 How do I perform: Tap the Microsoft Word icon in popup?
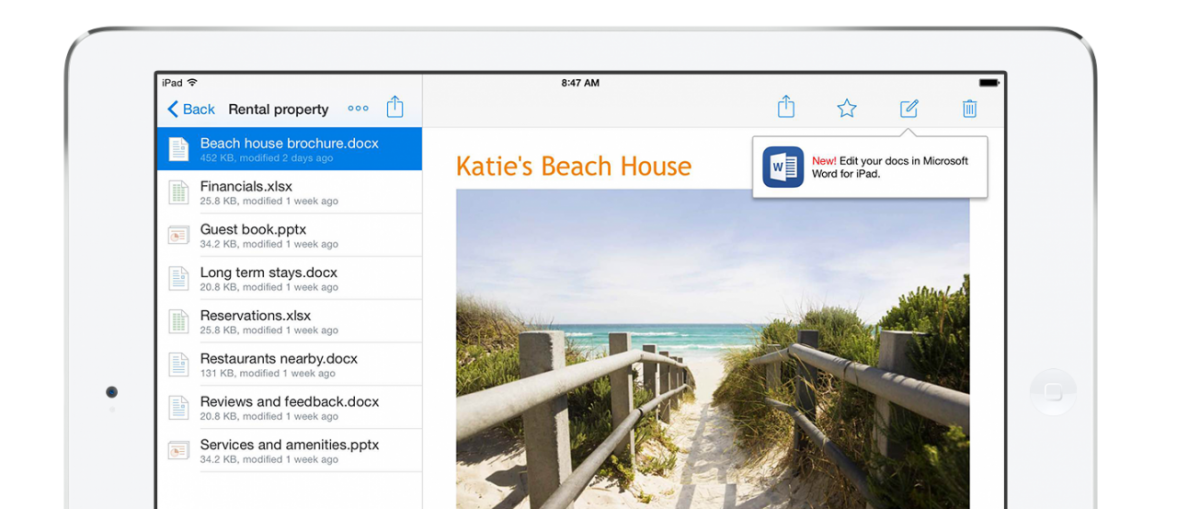pos(783,167)
